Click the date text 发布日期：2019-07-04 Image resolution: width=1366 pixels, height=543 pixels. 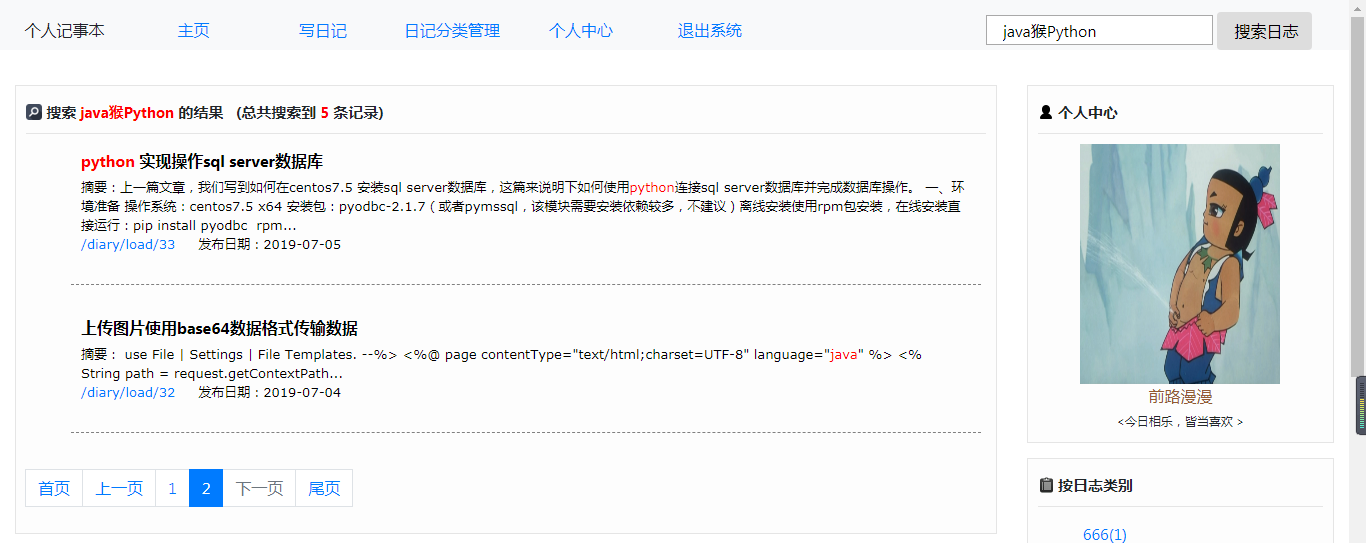tap(269, 392)
